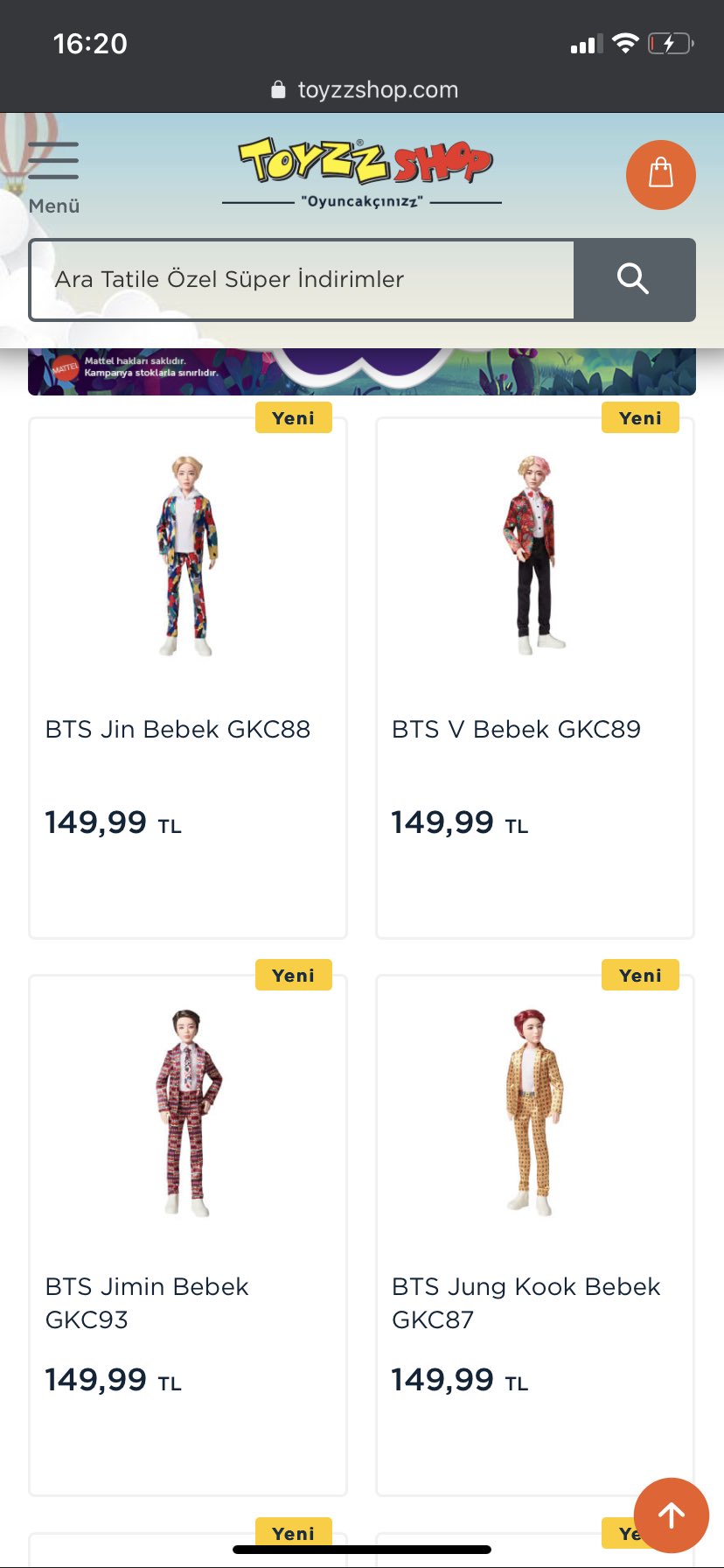The height and width of the screenshot is (1568, 724).
Task: Open BTS V Bebek GKC89 product link
Action: 516,729
